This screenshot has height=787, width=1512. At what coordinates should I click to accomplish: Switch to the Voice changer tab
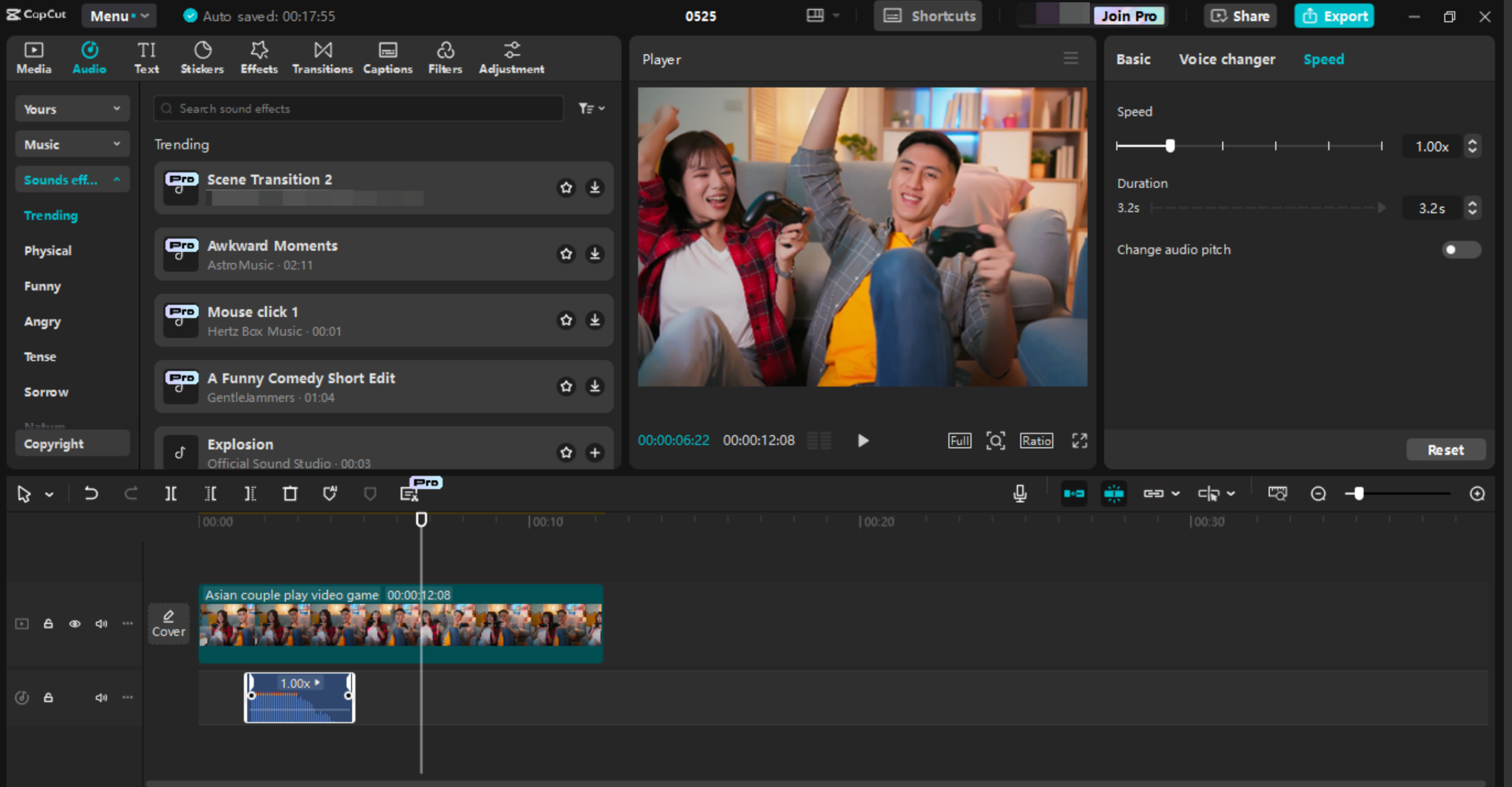coord(1226,59)
